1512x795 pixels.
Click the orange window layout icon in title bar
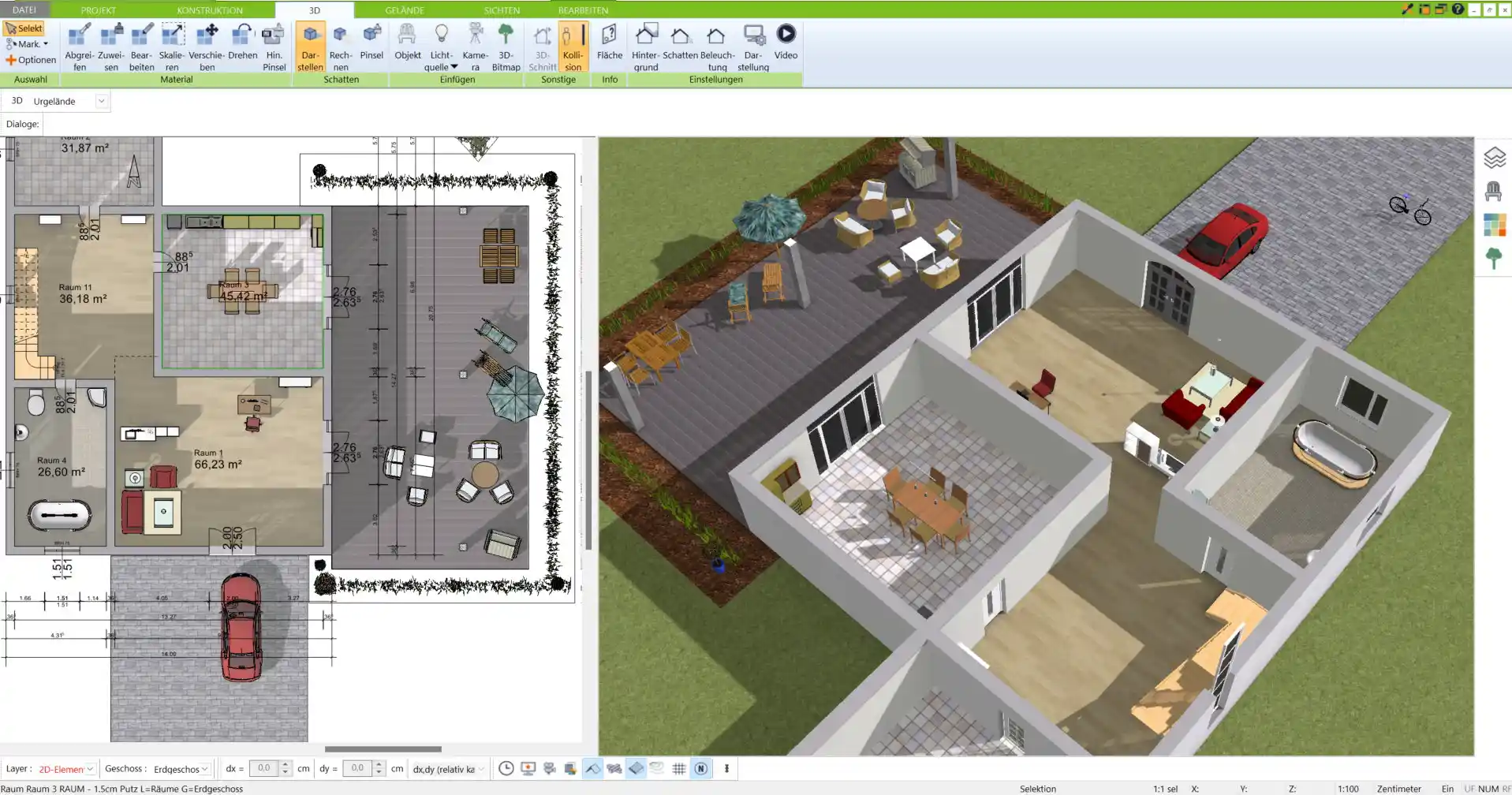pyautogui.click(x=1424, y=9)
